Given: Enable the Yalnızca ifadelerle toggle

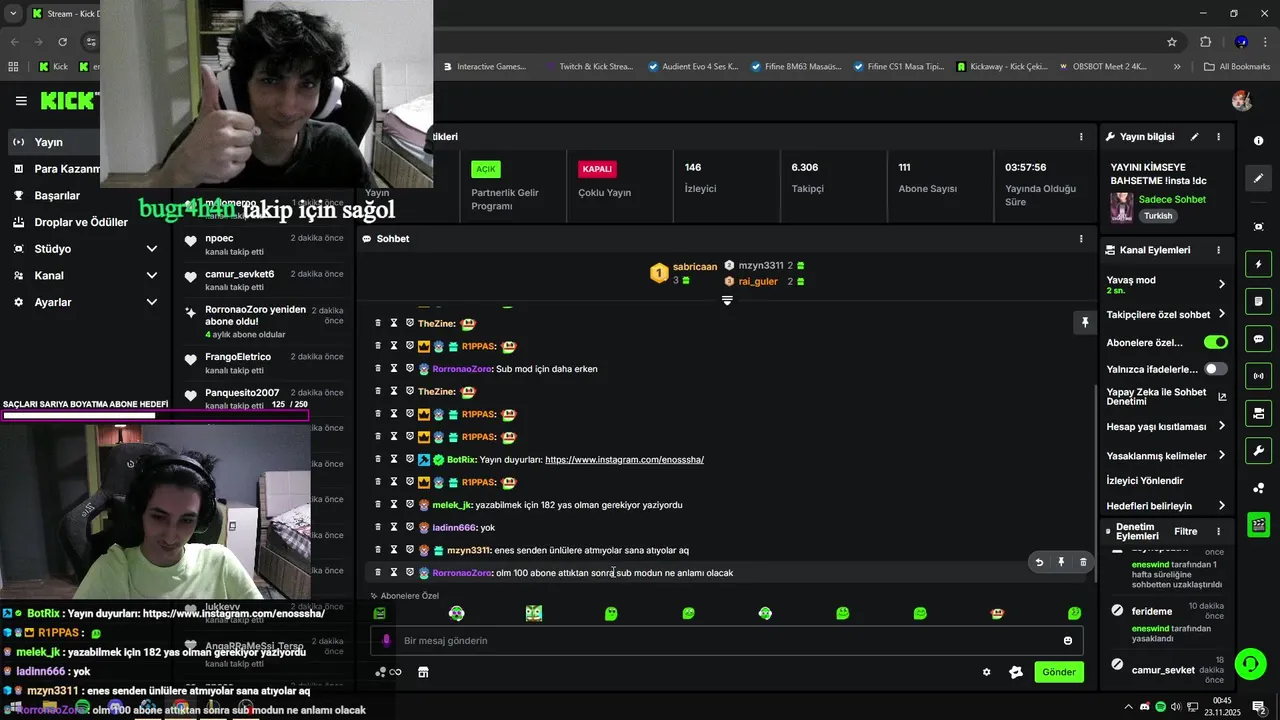Looking at the screenshot, I should (x=1216, y=369).
